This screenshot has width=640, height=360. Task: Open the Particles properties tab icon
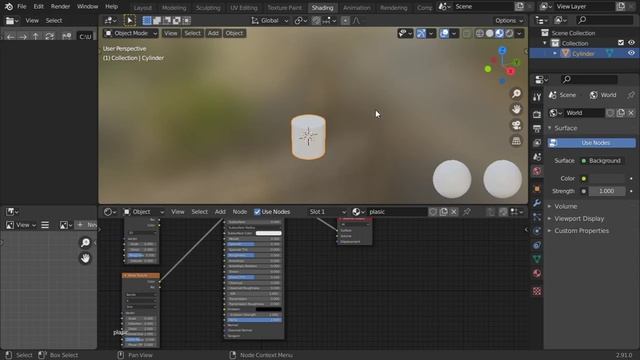(537, 217)
